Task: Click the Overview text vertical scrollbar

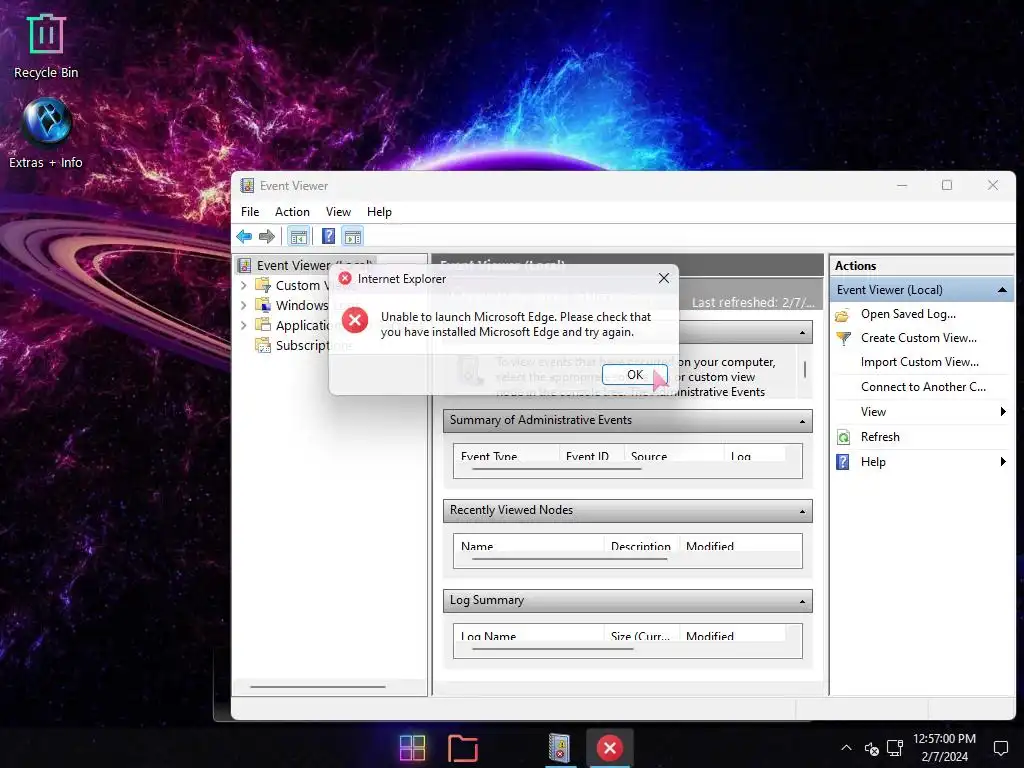Action: 805,370
